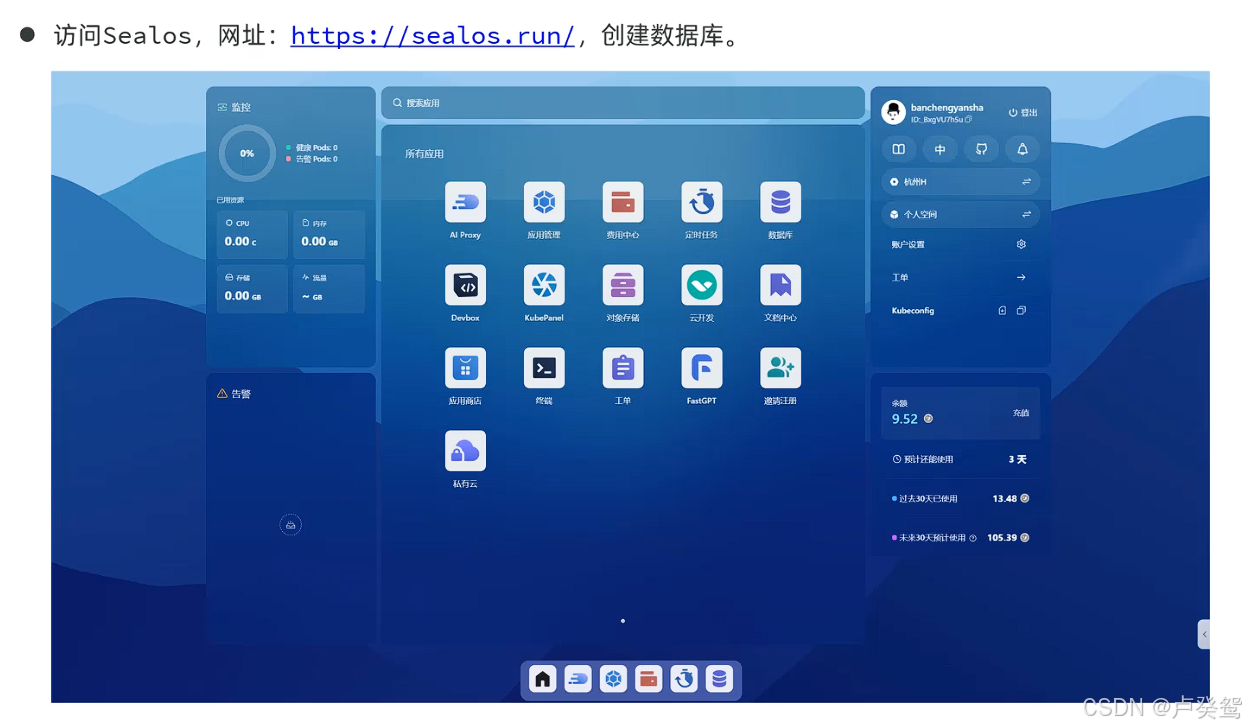This screenshot has height=727, width=1246.
Task: Open 邀请注册 invite registration icon
Action: tap(780, 368)
